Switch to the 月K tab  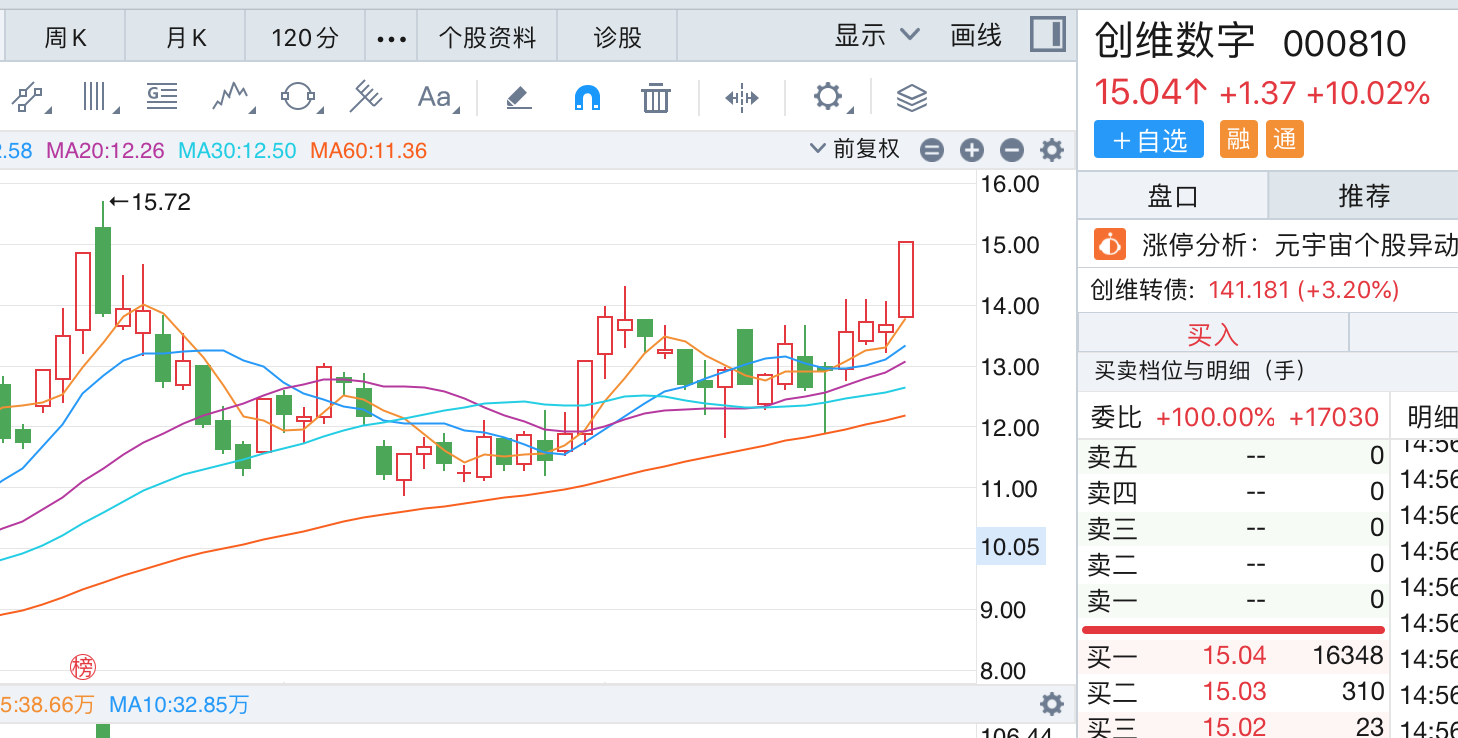click(x=186, y=39)
